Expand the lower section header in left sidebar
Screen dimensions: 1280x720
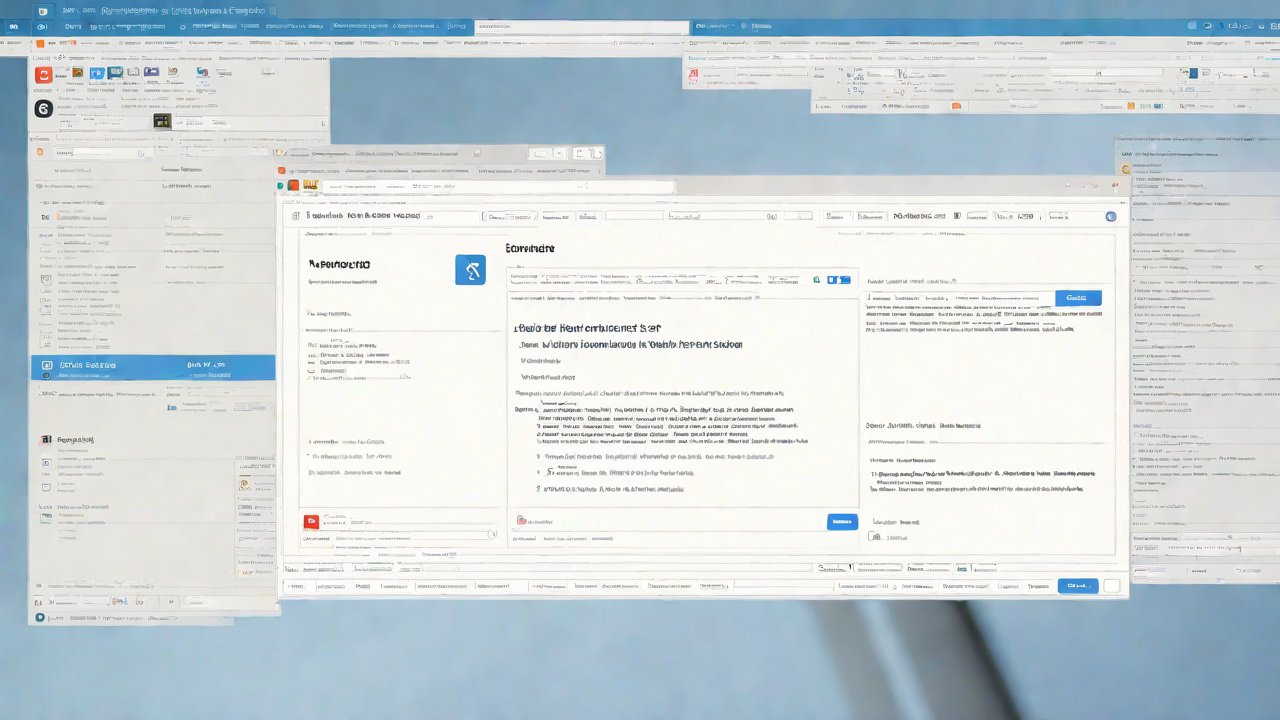coord(45,439)
